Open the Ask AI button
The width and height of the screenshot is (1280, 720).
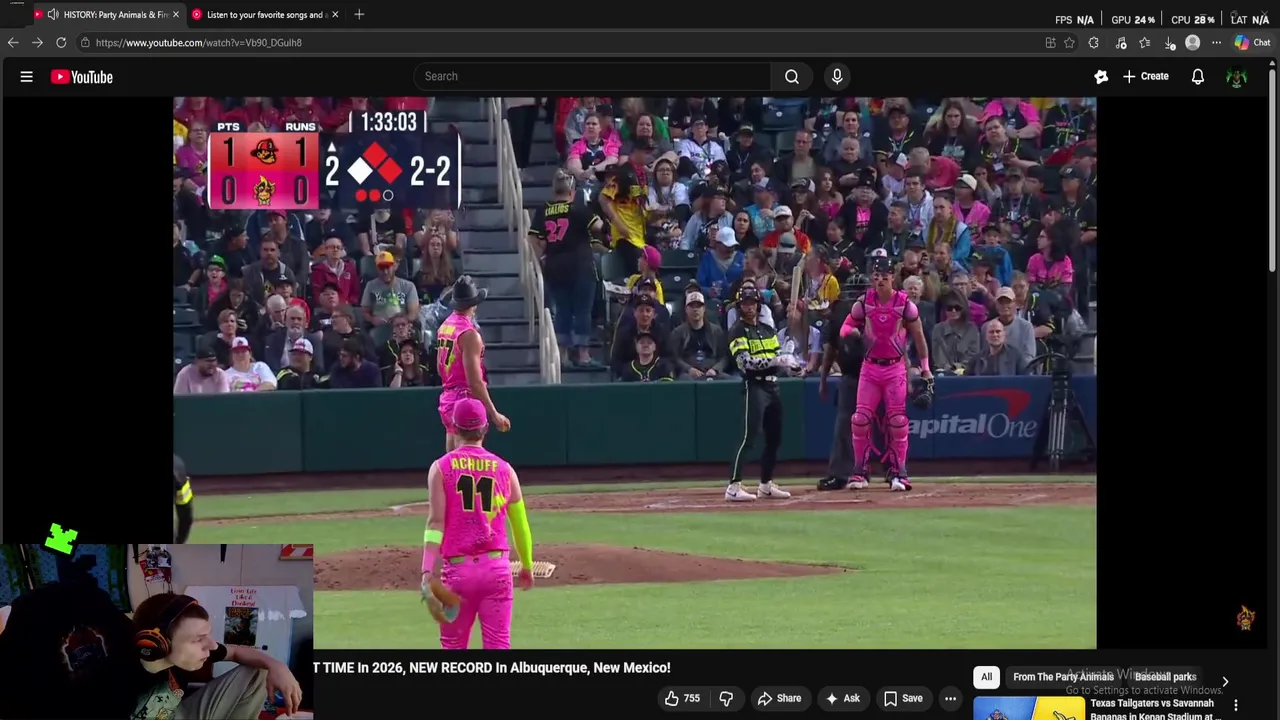[842, 698]
